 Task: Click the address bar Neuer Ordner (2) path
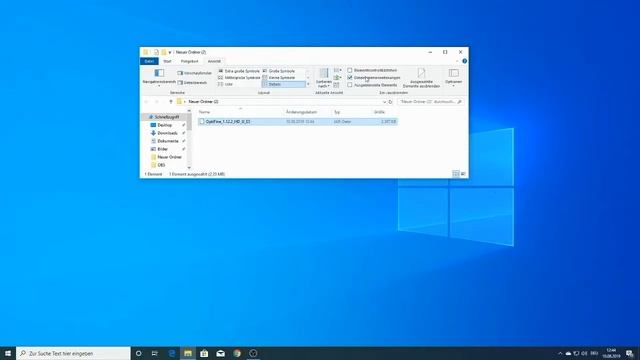(203, 102)
